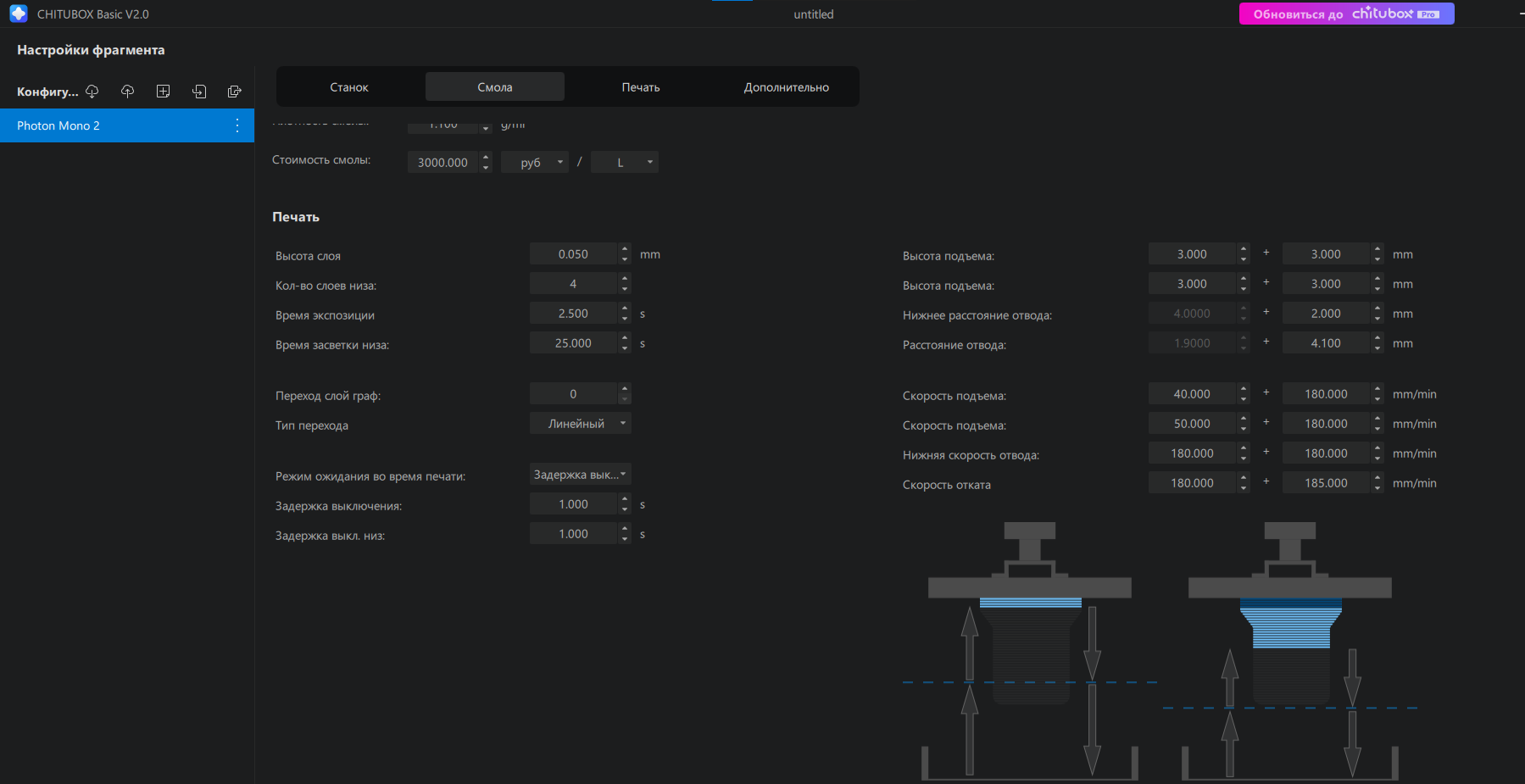Select the Photon Mono 2 profile
Viewport: 1525px width, 784px height.
pos(127,125)
